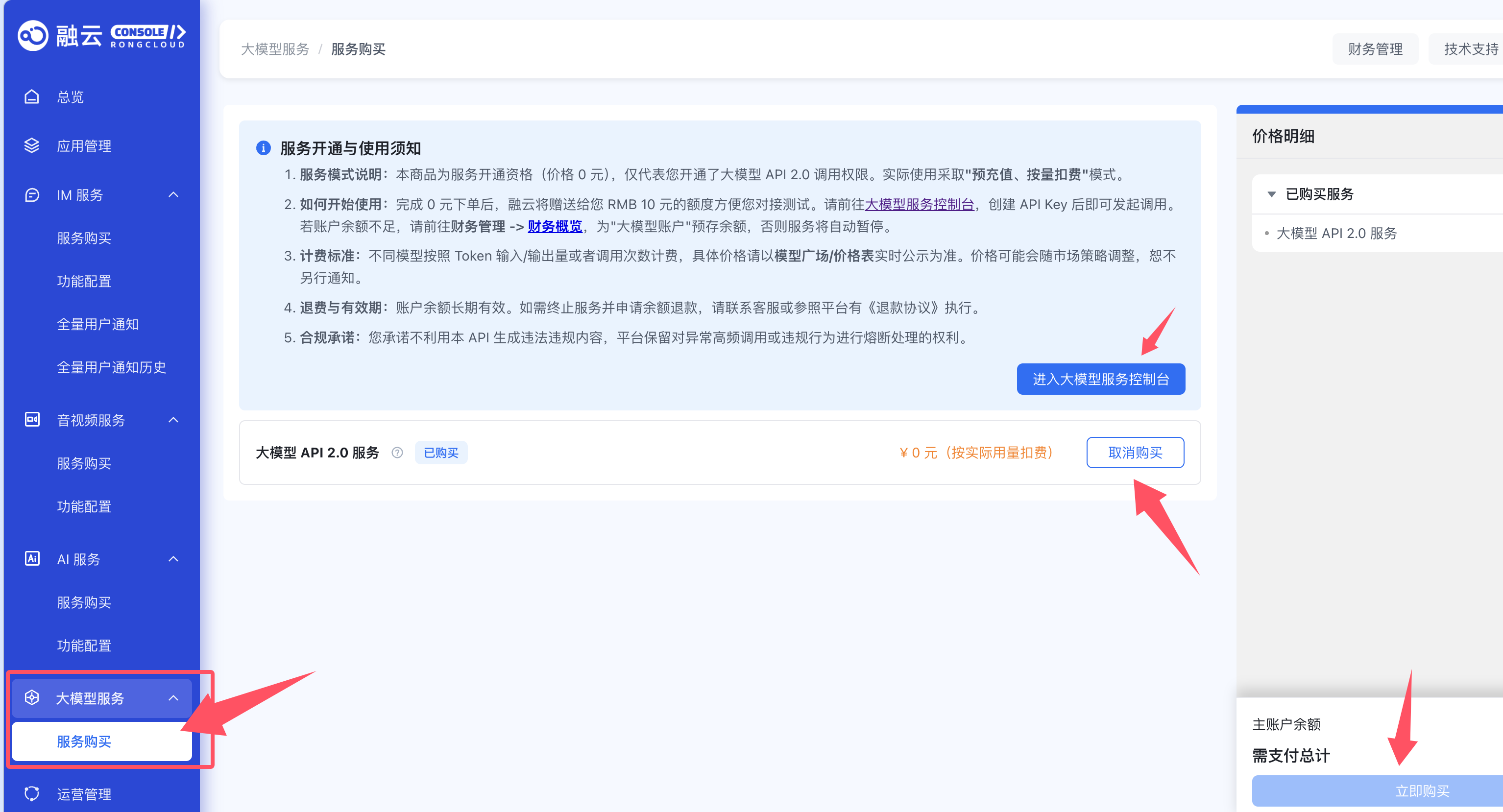The height and width of the screenshot is (812, 1503).
Task: Click the AI icon for AI 服务
Action: 32,559
